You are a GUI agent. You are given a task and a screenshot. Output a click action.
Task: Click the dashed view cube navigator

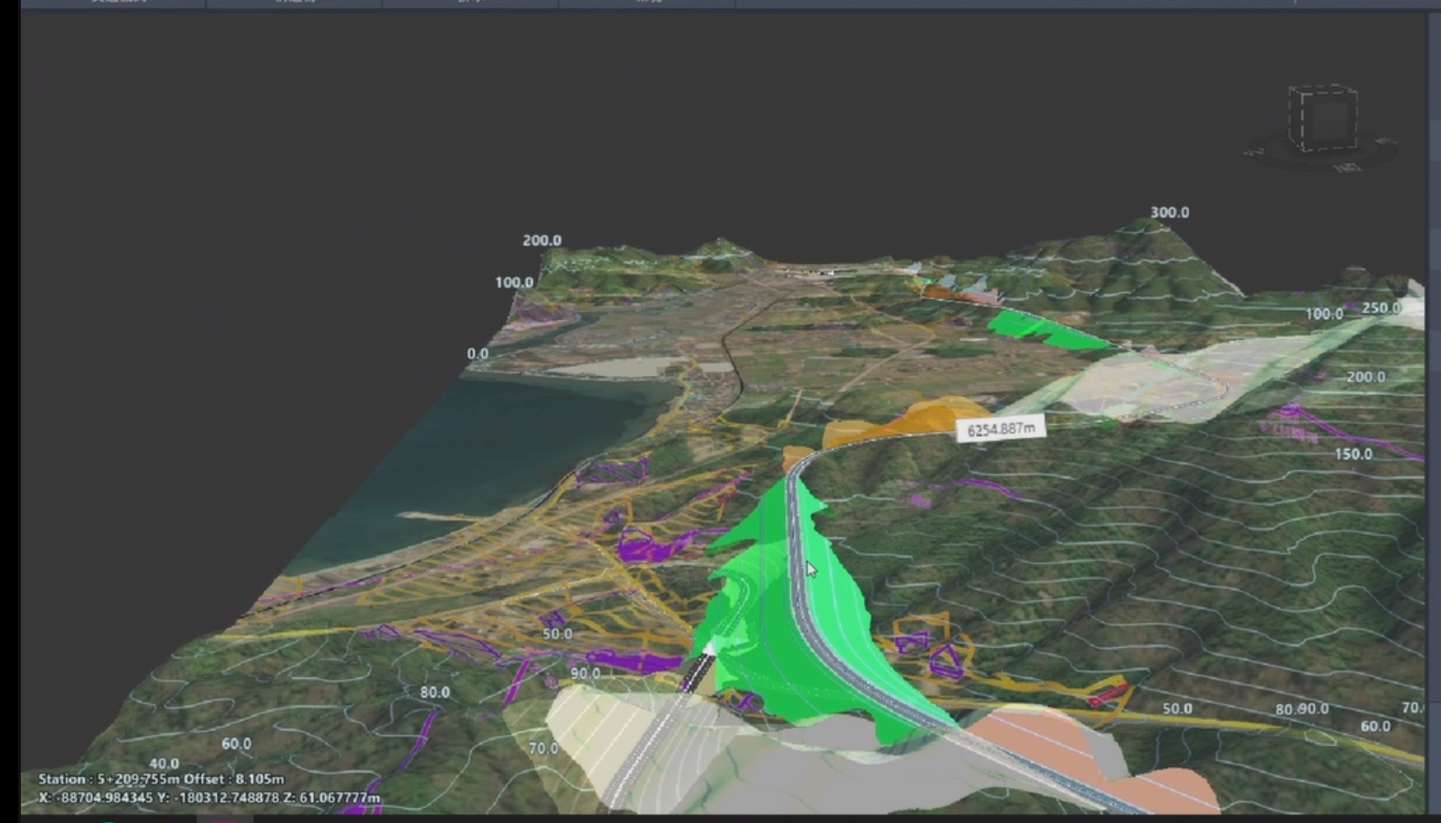tap(1322, 119)
